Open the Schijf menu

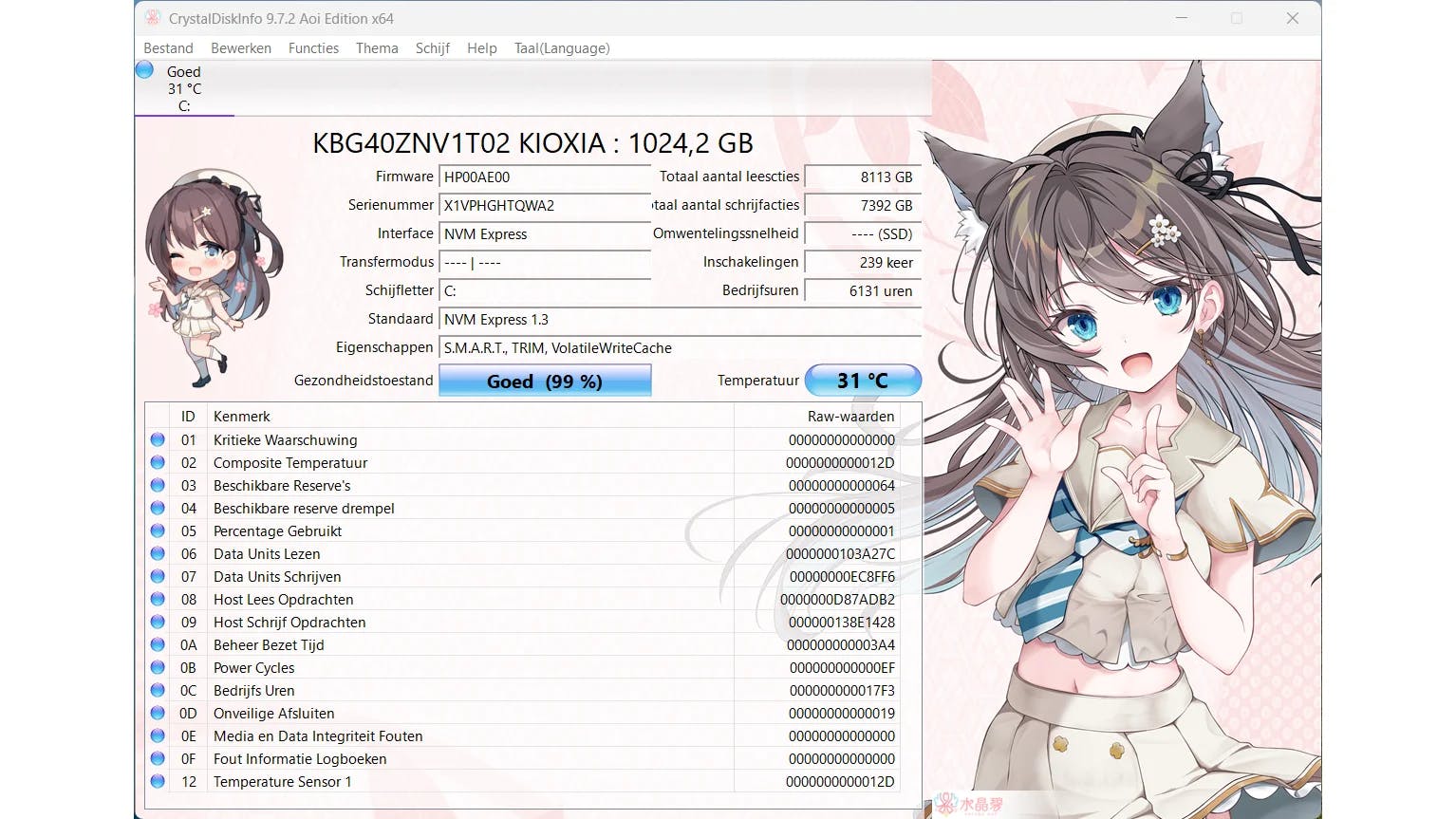433,48
